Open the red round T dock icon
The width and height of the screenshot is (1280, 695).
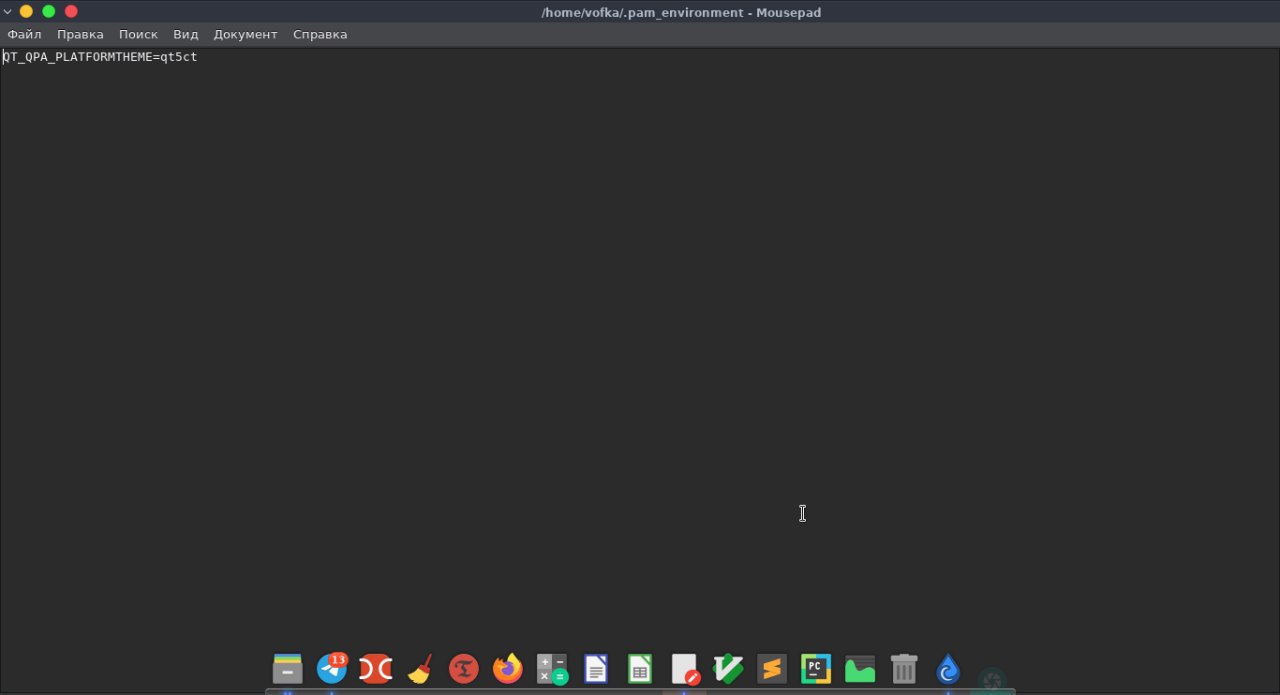(x=464, y=668)
